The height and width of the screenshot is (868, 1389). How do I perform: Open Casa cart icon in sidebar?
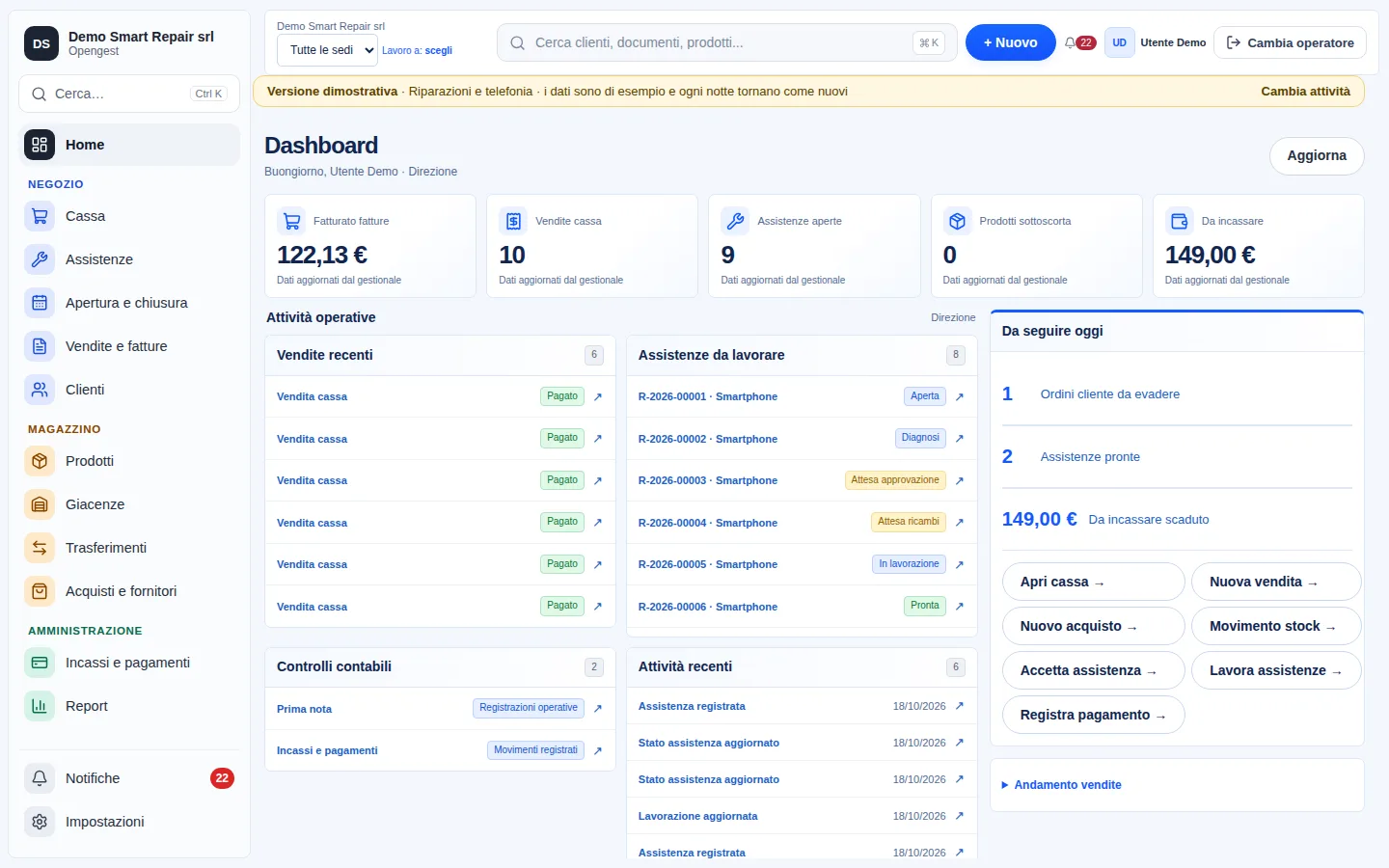click(40, 216)
